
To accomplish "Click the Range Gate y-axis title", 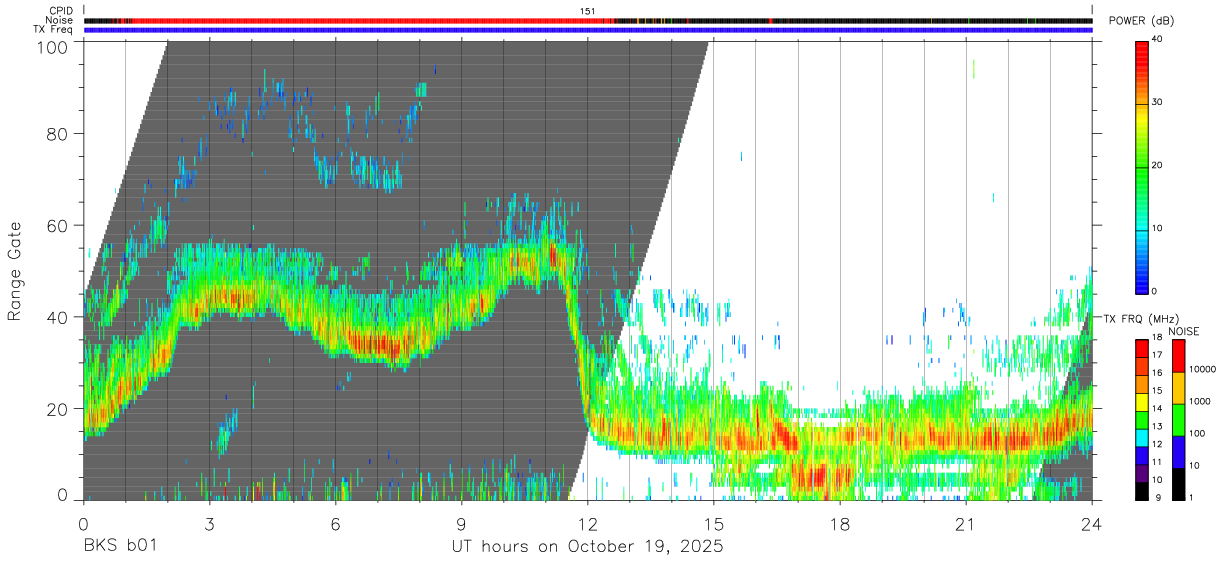I will point(15,271).
